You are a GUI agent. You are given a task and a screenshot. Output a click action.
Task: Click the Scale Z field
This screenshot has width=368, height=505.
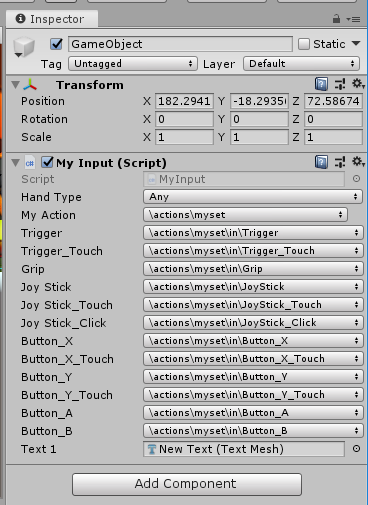(x=333, y=137)
